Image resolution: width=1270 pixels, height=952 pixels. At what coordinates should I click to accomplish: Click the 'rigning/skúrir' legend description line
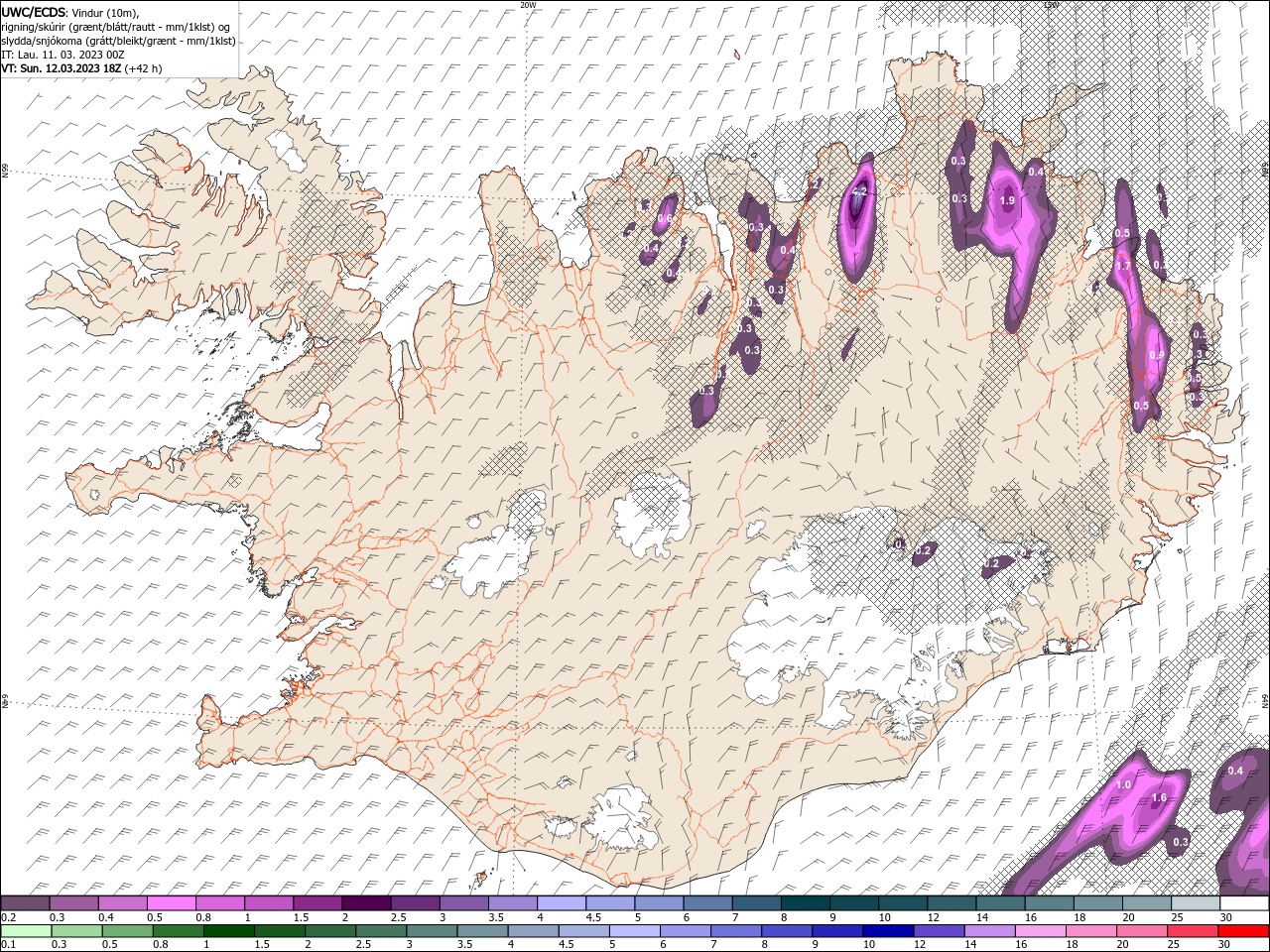[116, 27]
